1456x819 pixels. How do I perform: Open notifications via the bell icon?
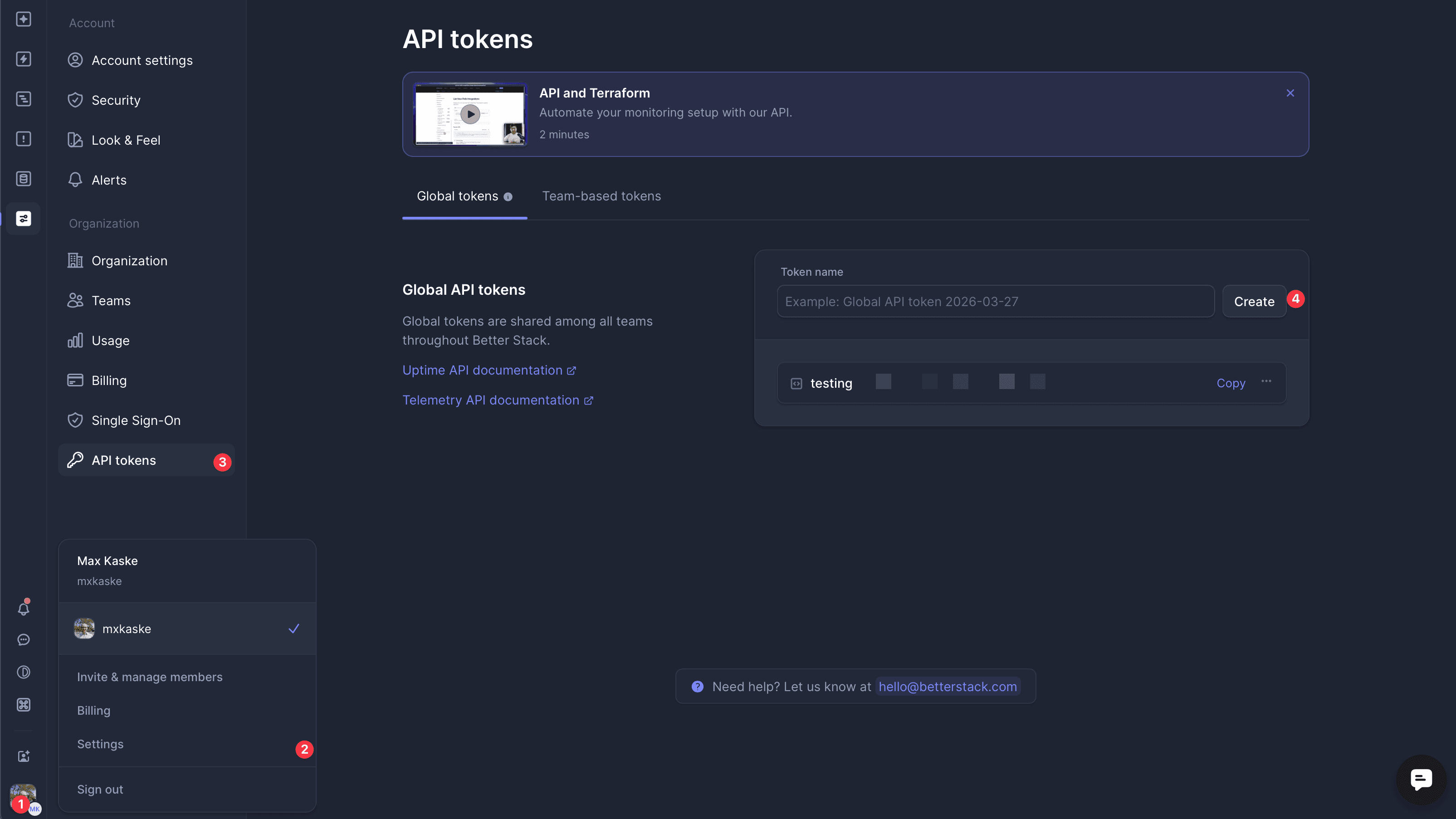23,609
